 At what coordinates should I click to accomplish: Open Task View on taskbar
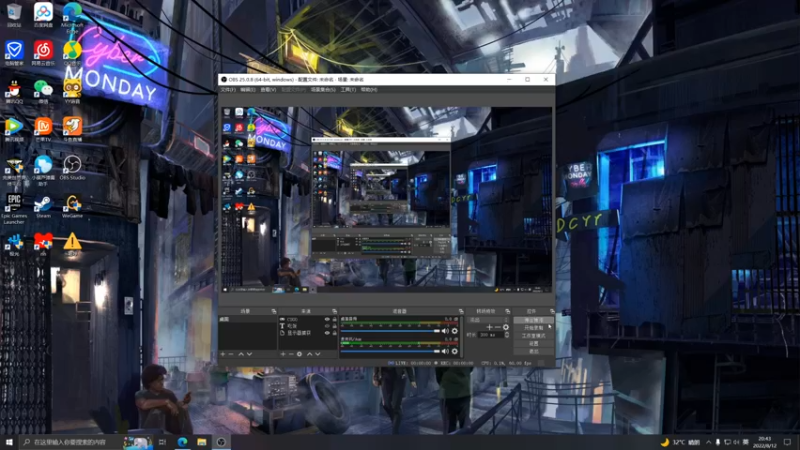coord(163,442)
